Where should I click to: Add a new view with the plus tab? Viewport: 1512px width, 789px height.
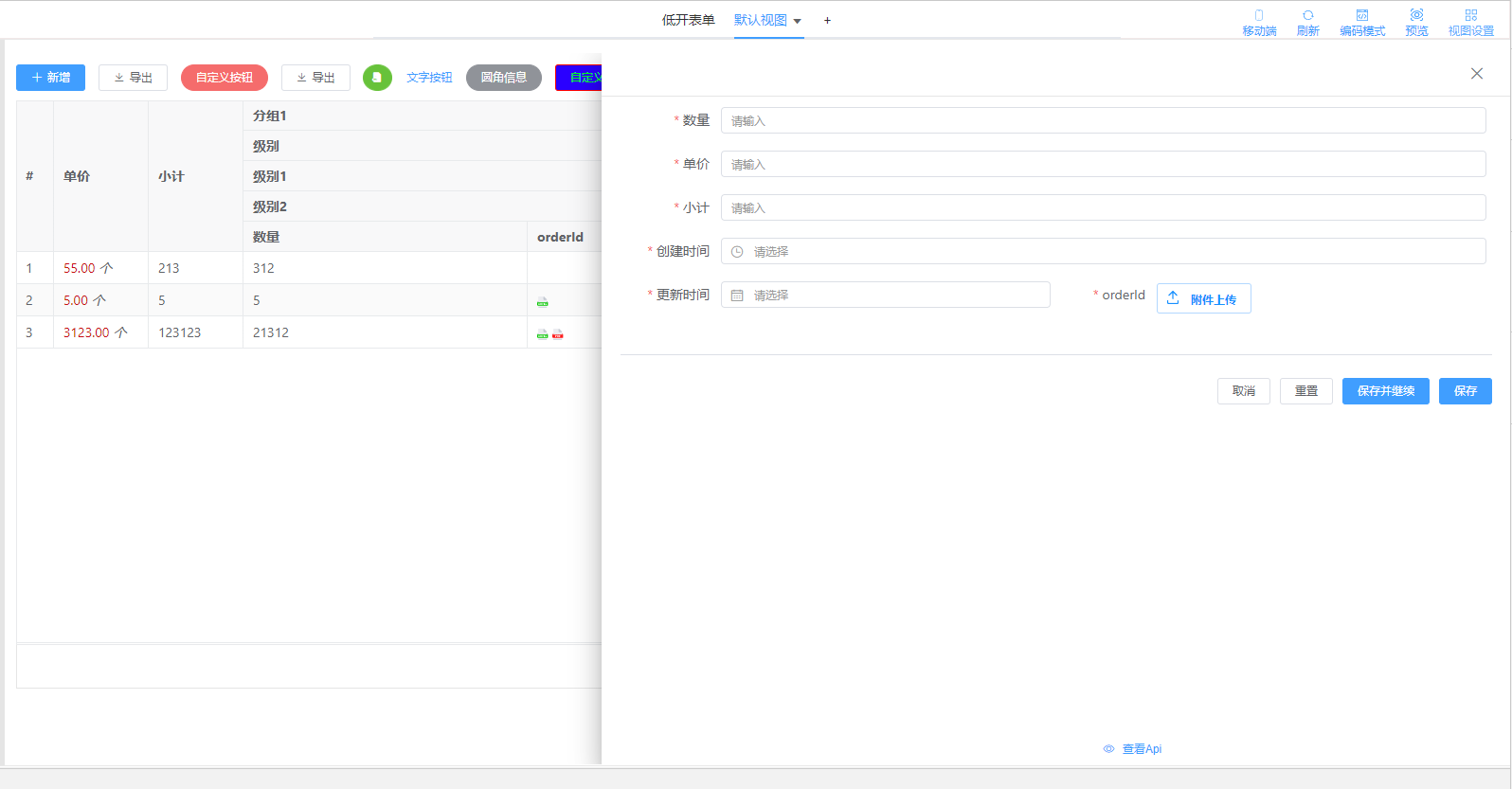(x=827, y=20)
